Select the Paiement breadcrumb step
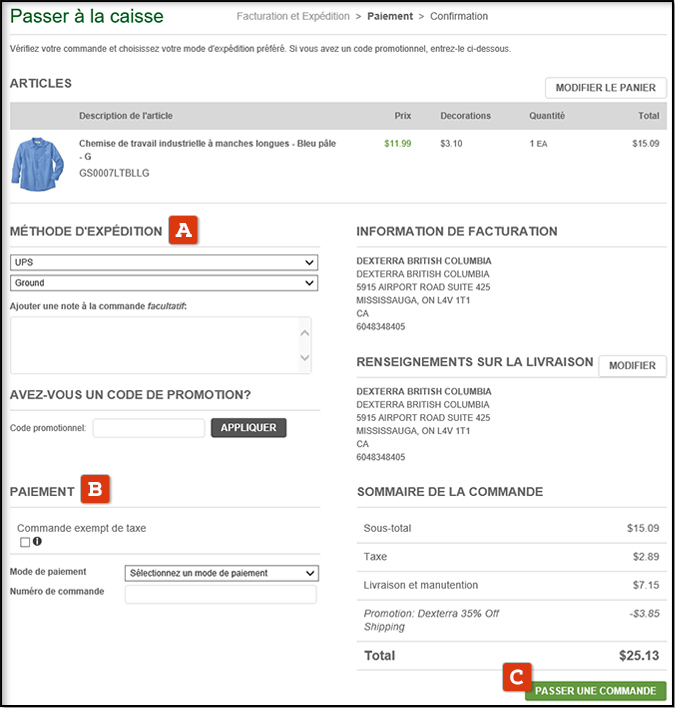 390,17
